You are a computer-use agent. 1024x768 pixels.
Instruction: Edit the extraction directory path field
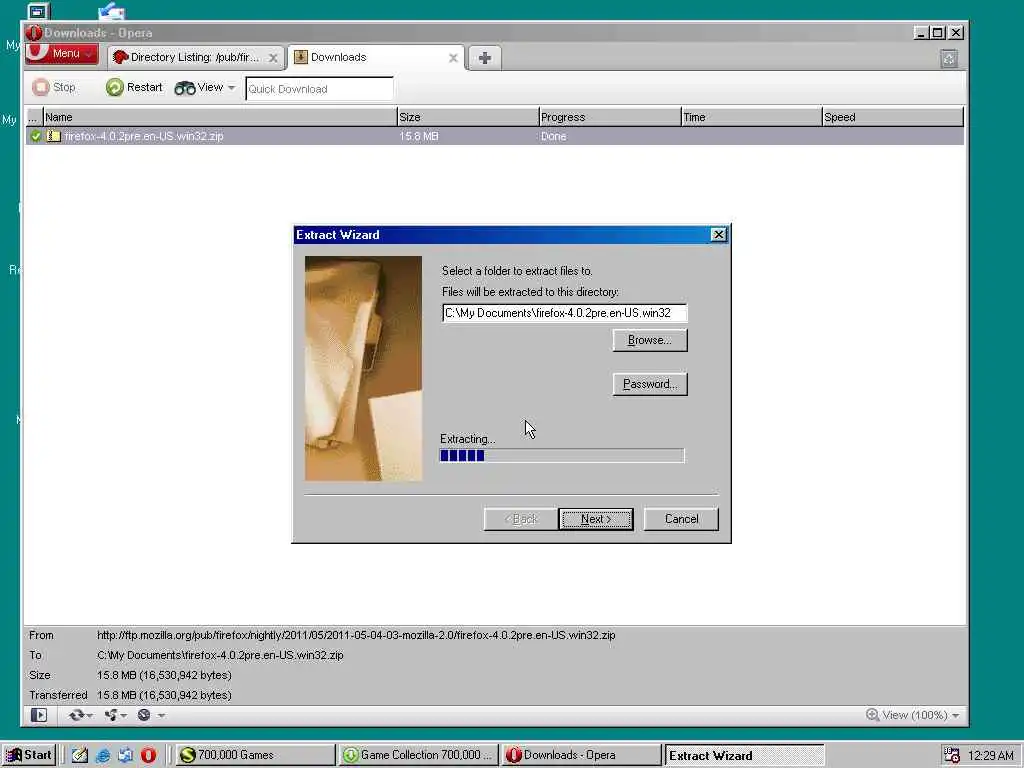(x=564, y=313)
